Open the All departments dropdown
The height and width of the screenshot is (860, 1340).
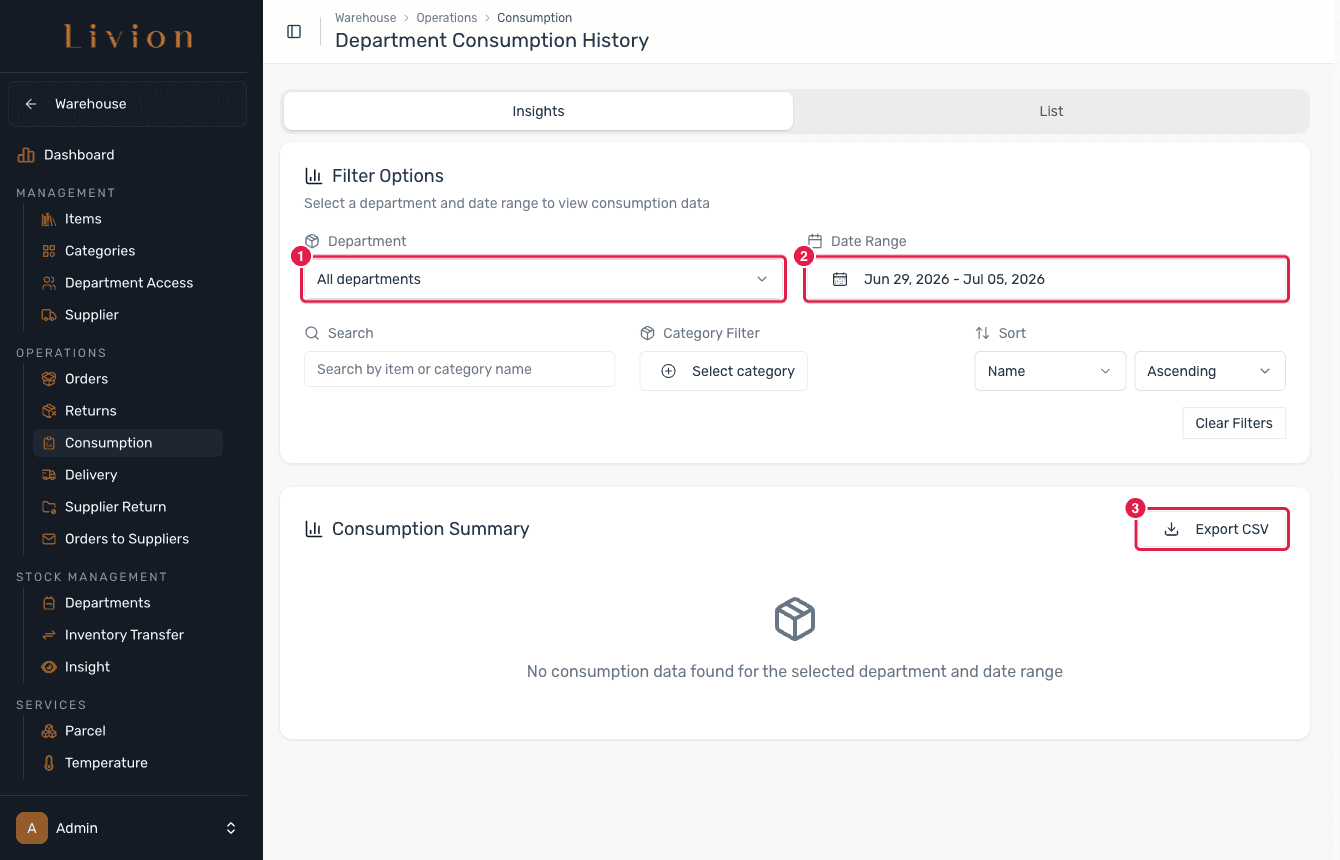(x=543, y=279)
